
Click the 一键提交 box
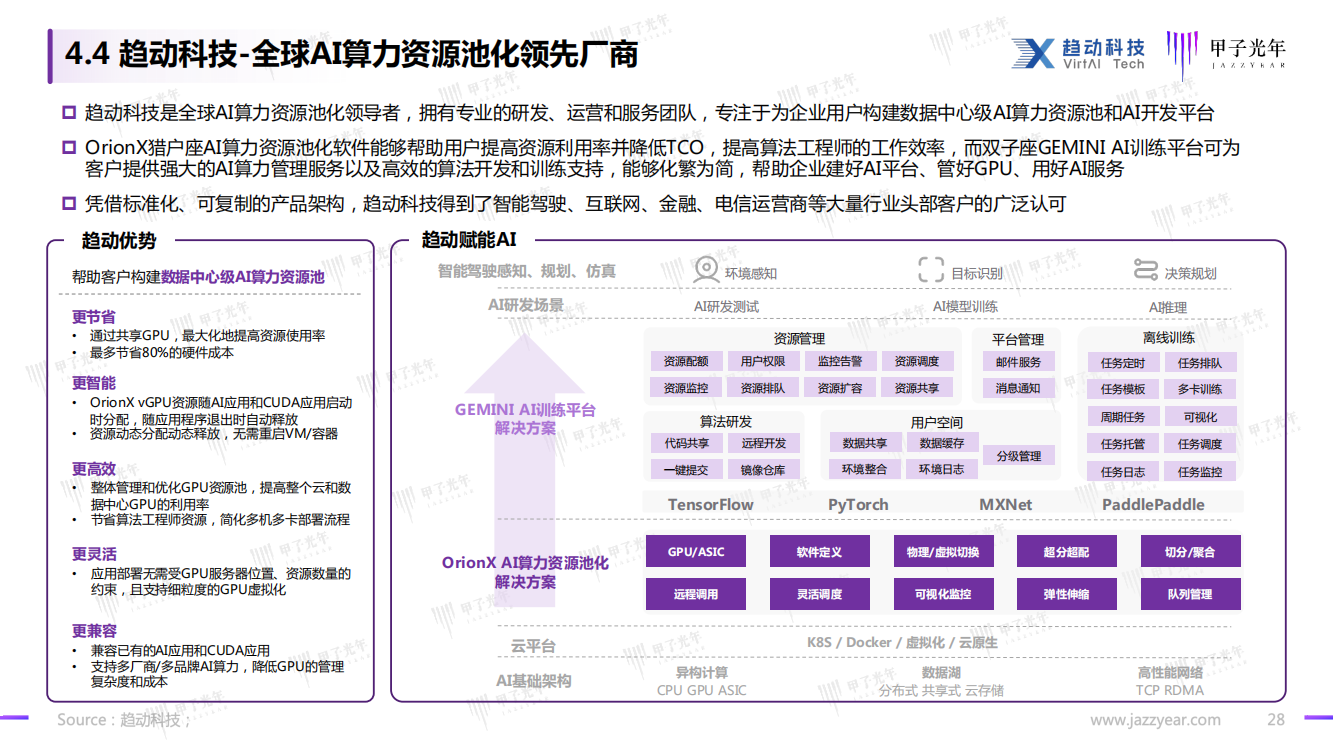click(686, 470)
